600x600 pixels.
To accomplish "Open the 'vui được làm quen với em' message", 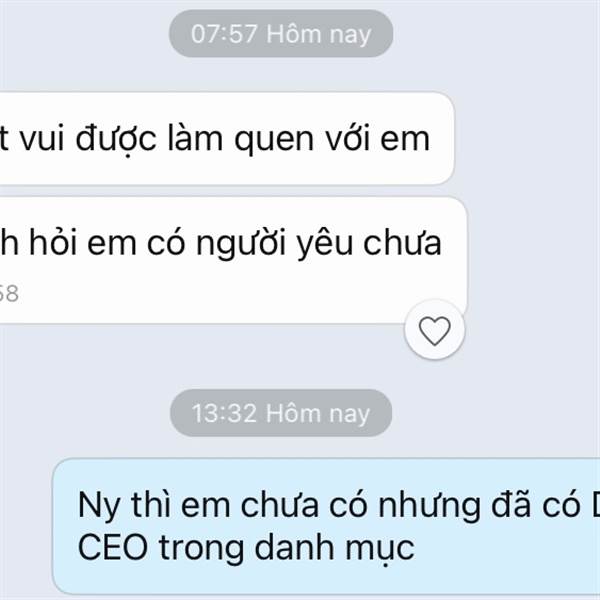I will click(x=227, y=138).
